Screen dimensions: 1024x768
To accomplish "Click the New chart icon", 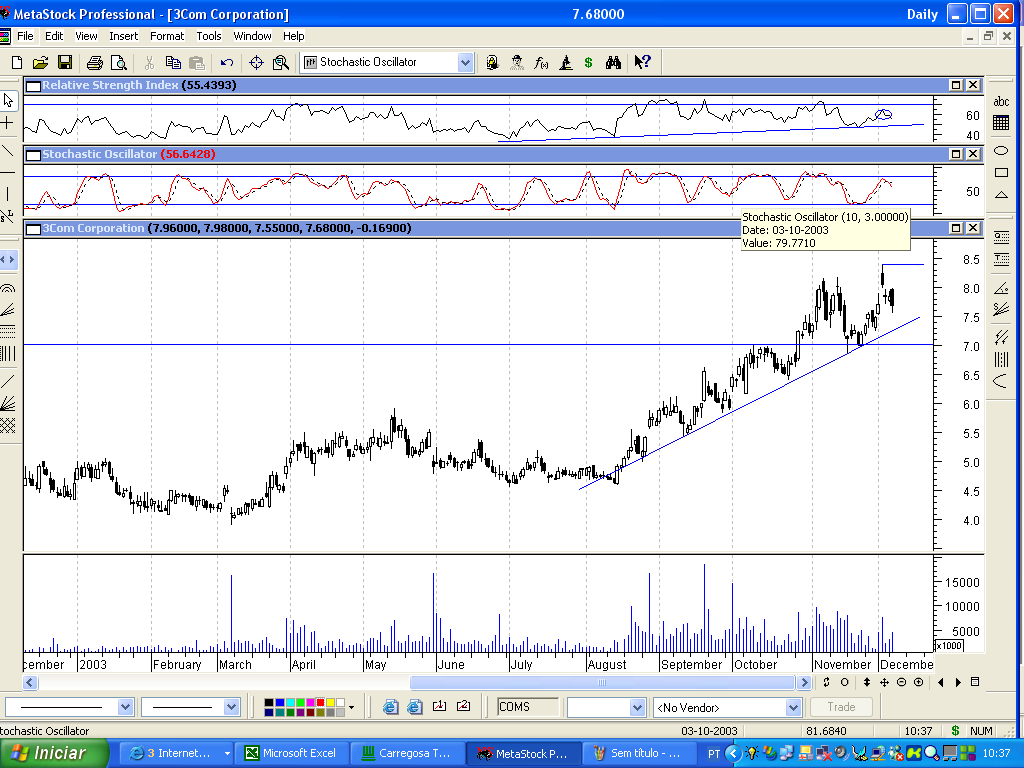I will 17,63.
